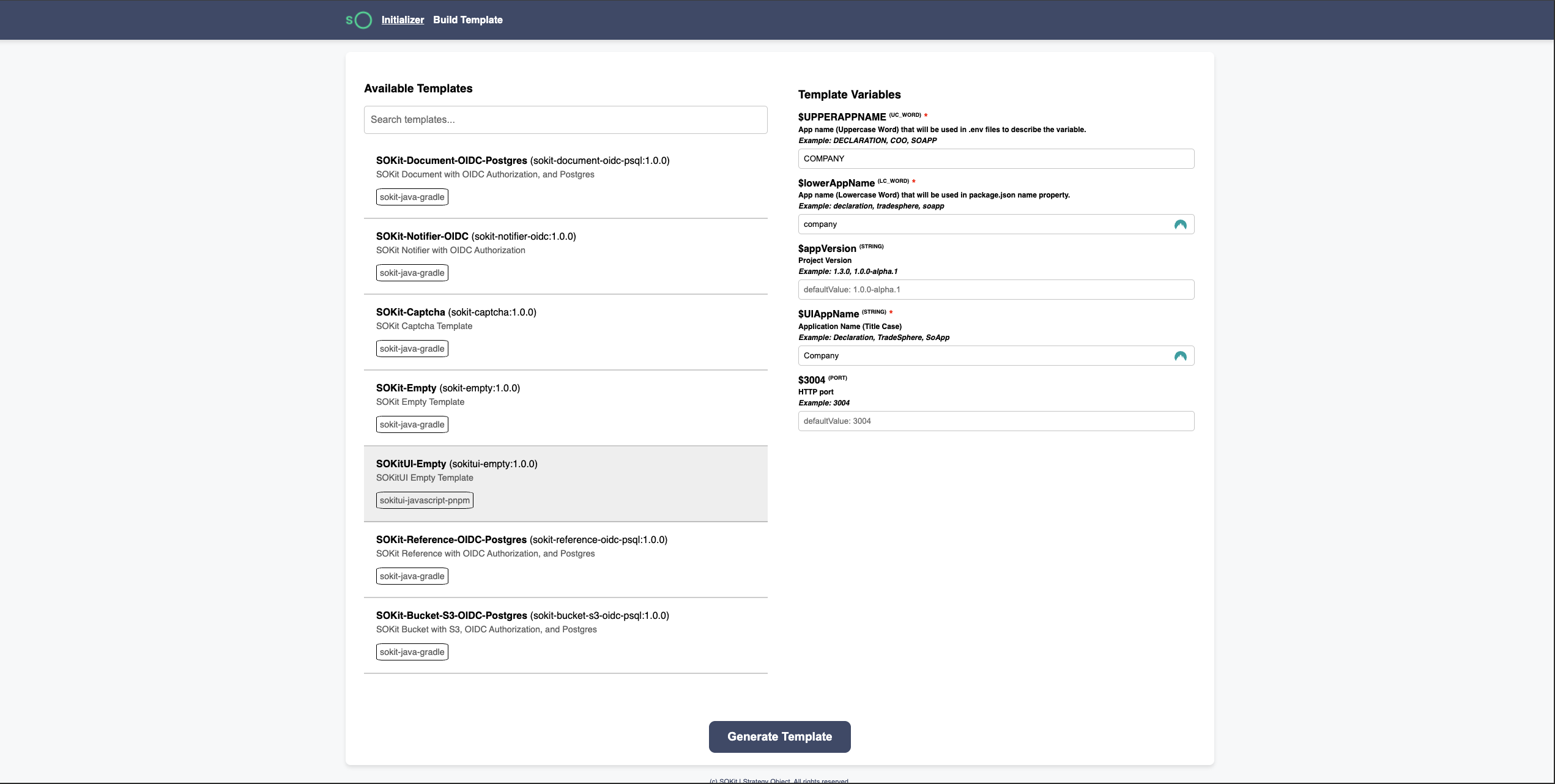Image resolution: width=1555 pixels, height=784 pixels.
Task: Click the SOKit logo icon
Action: 359,20
